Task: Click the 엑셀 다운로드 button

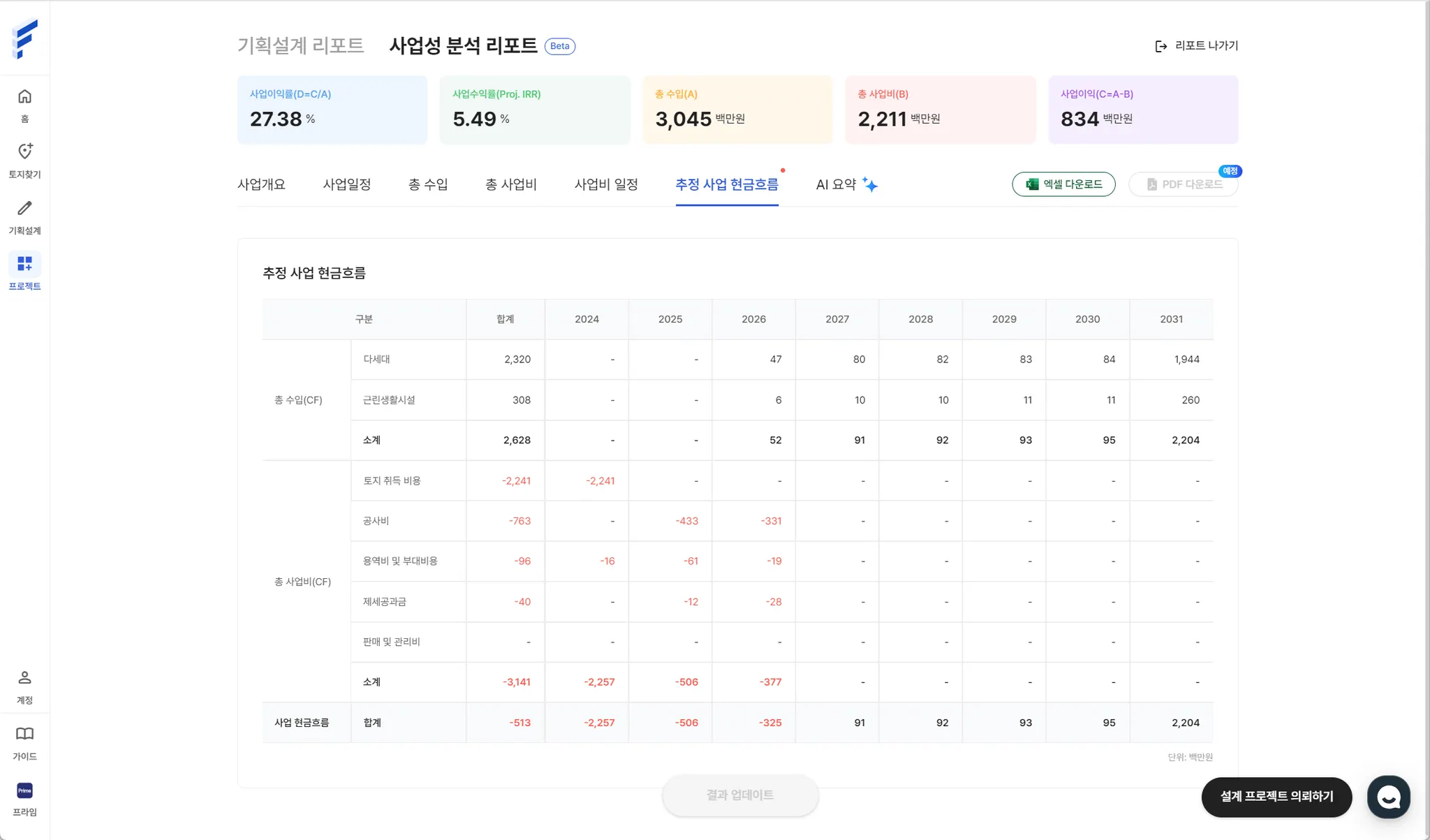Action: click(x=1063, y=184)
